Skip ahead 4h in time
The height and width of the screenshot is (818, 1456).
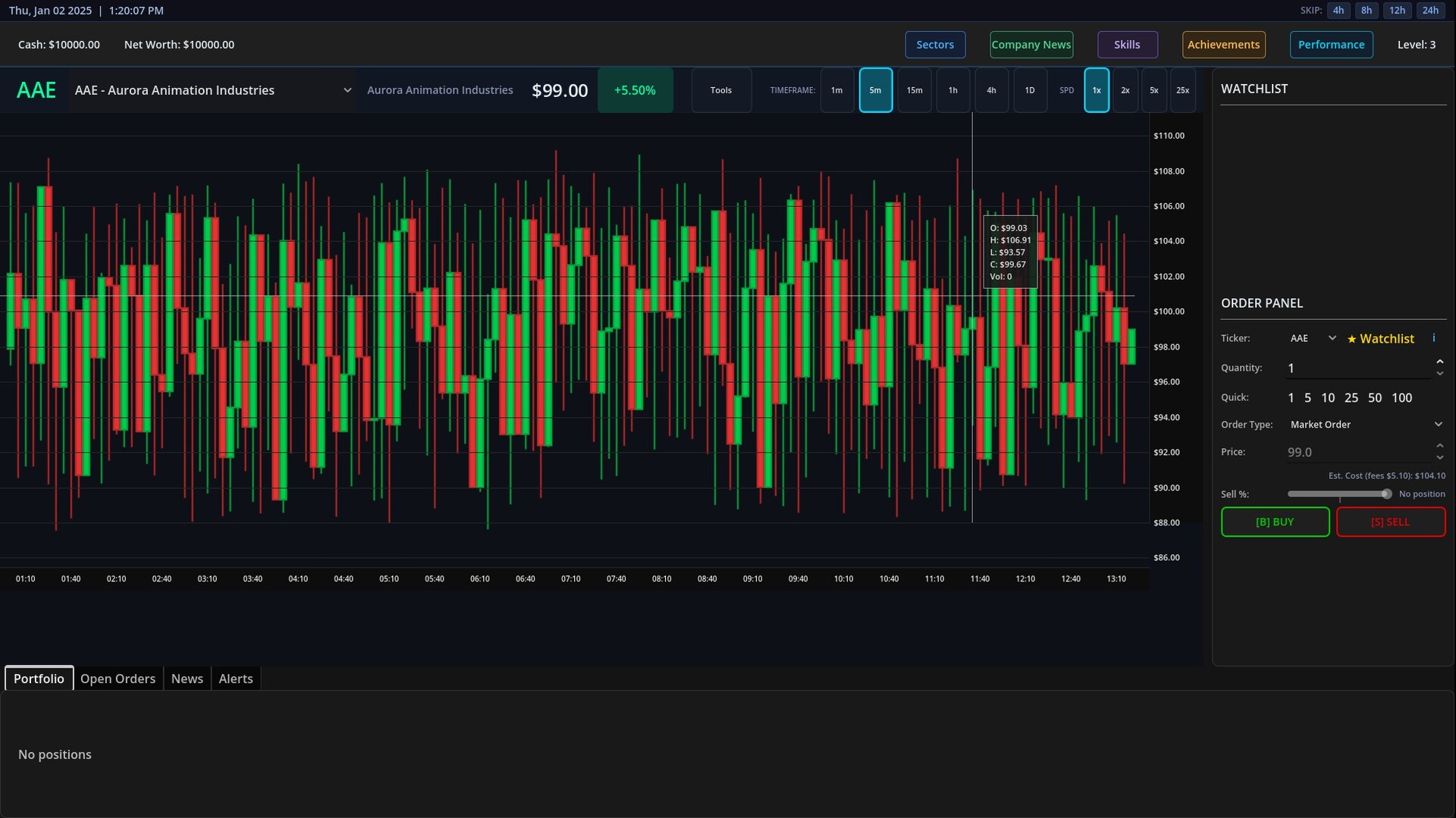point(1338,11)
